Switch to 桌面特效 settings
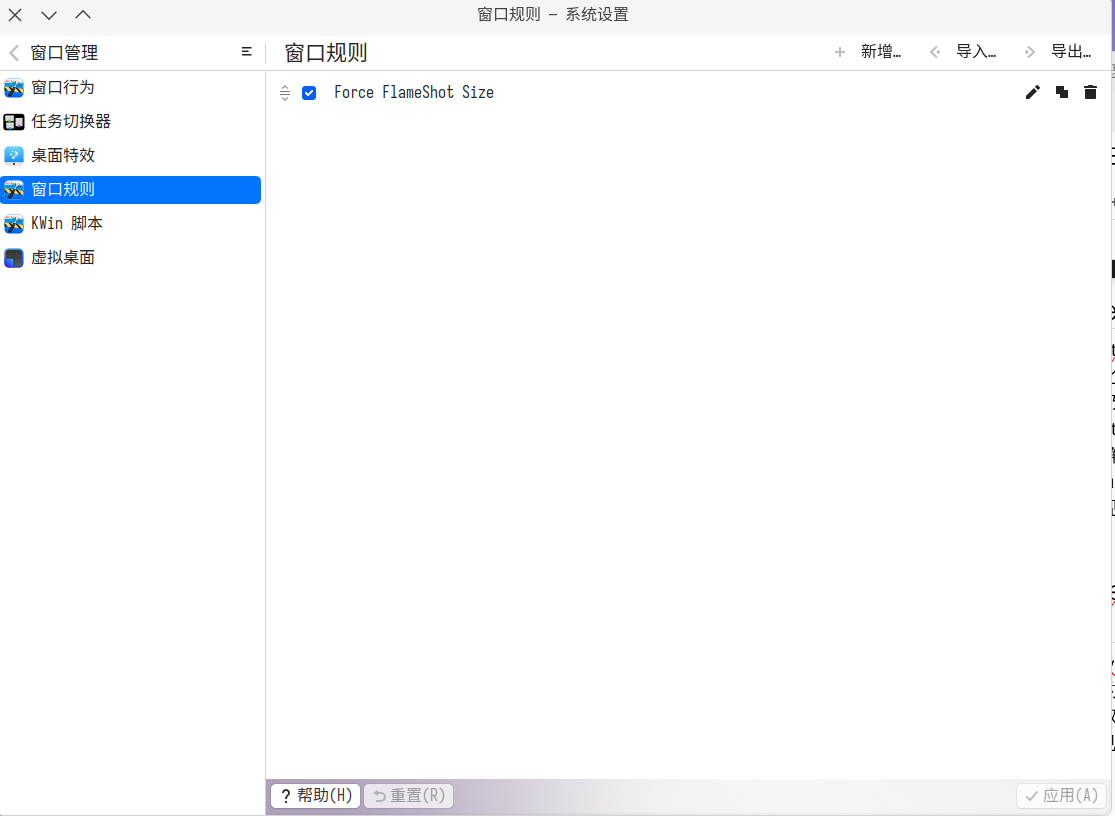The width and height of the screenshot is (1115, 816). click(63, 156)
